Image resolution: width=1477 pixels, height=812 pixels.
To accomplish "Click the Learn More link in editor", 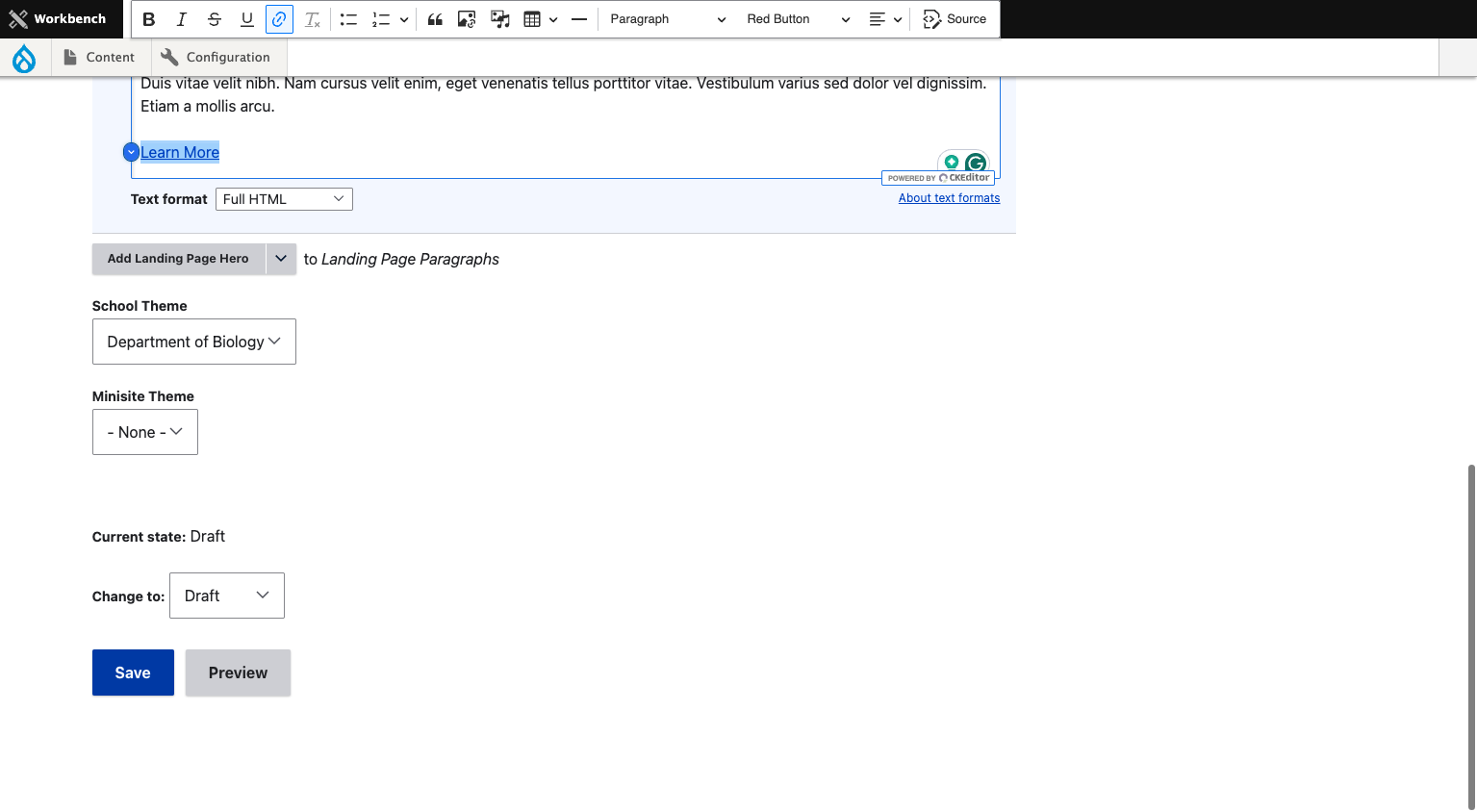I will [x=180, y=152].
